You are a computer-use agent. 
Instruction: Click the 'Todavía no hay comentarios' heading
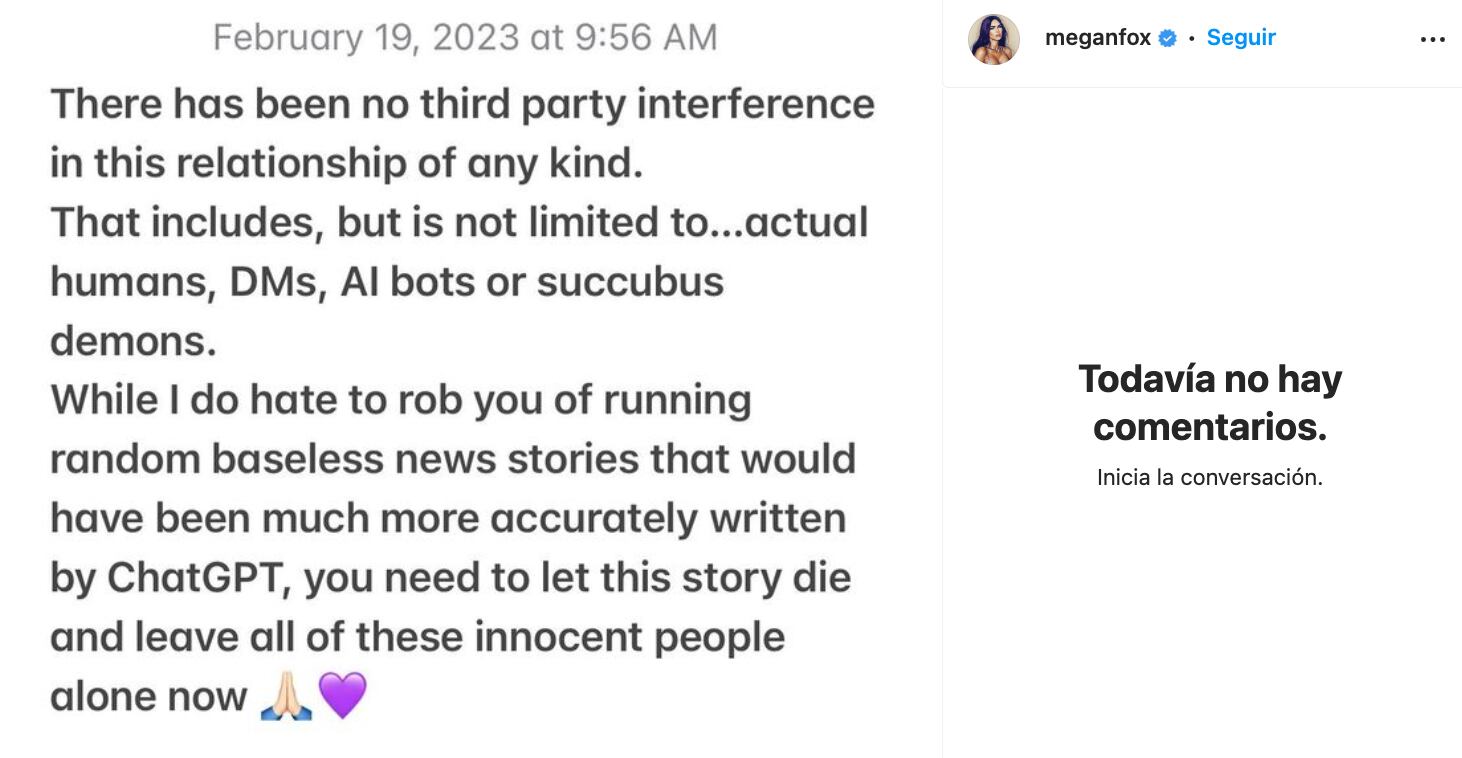pos(1209,402)
